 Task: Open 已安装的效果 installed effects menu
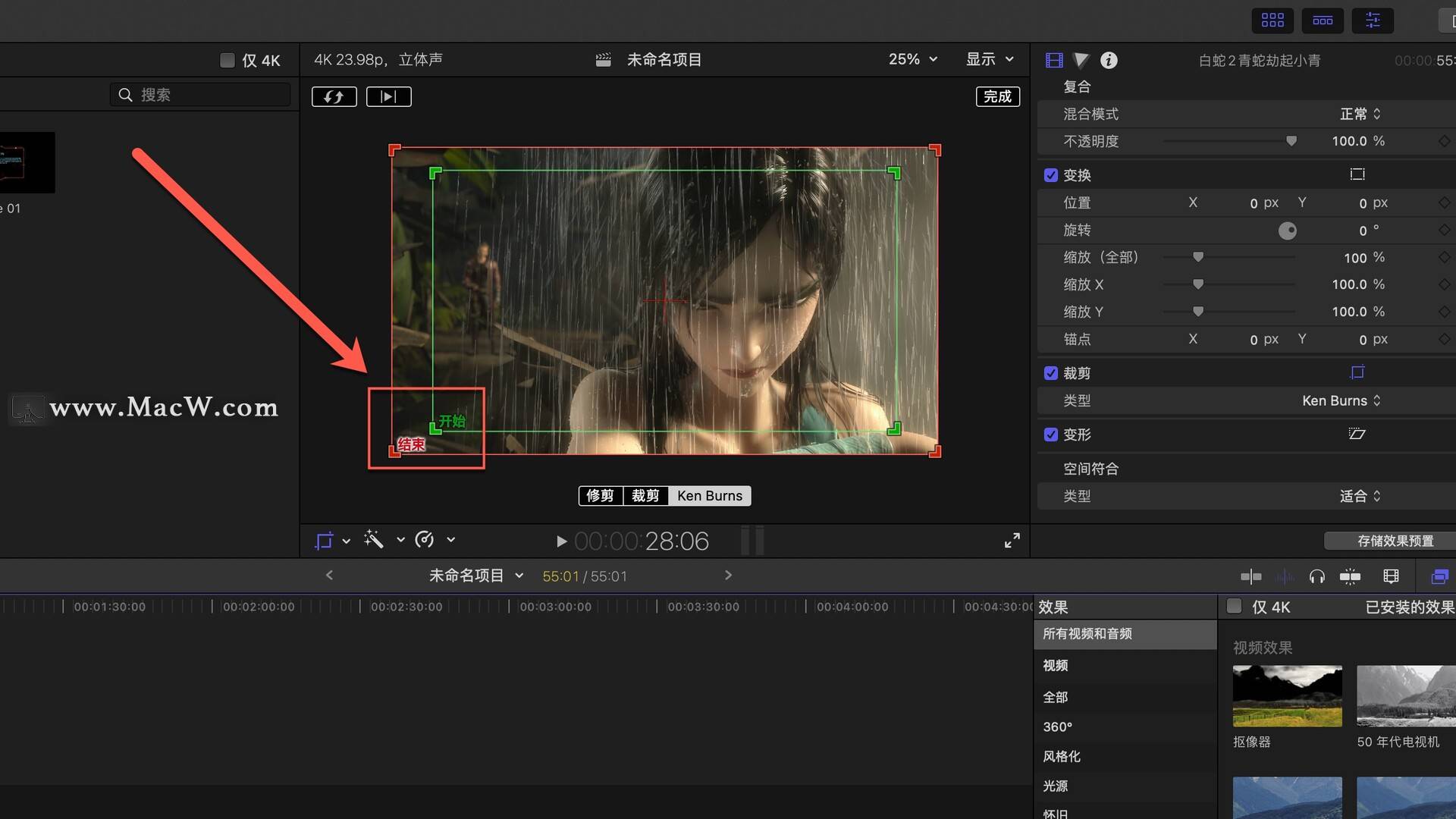pyautogui.click(x=1410, y=607)
